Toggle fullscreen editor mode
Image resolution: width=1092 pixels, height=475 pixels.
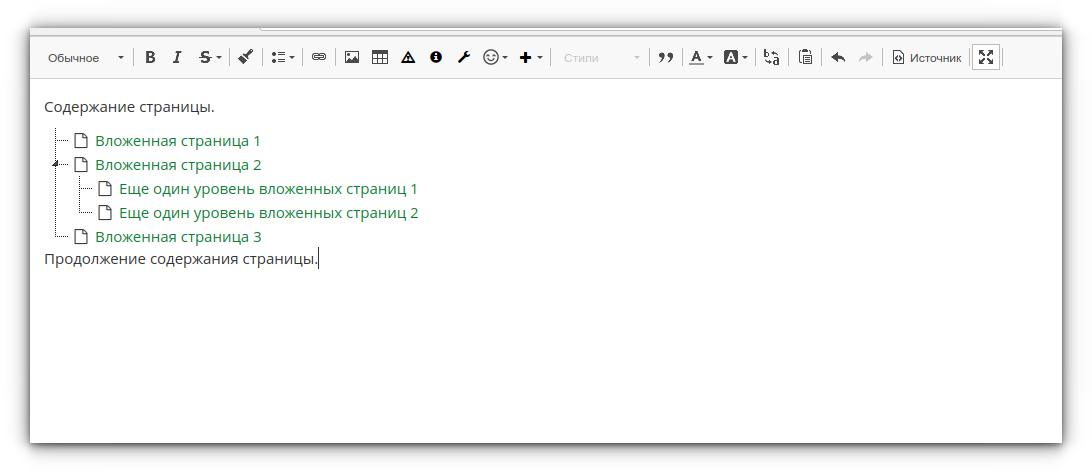[985, 58]
